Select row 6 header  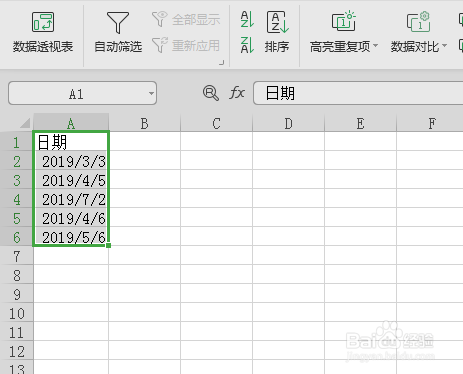click(x=17, y=237)
